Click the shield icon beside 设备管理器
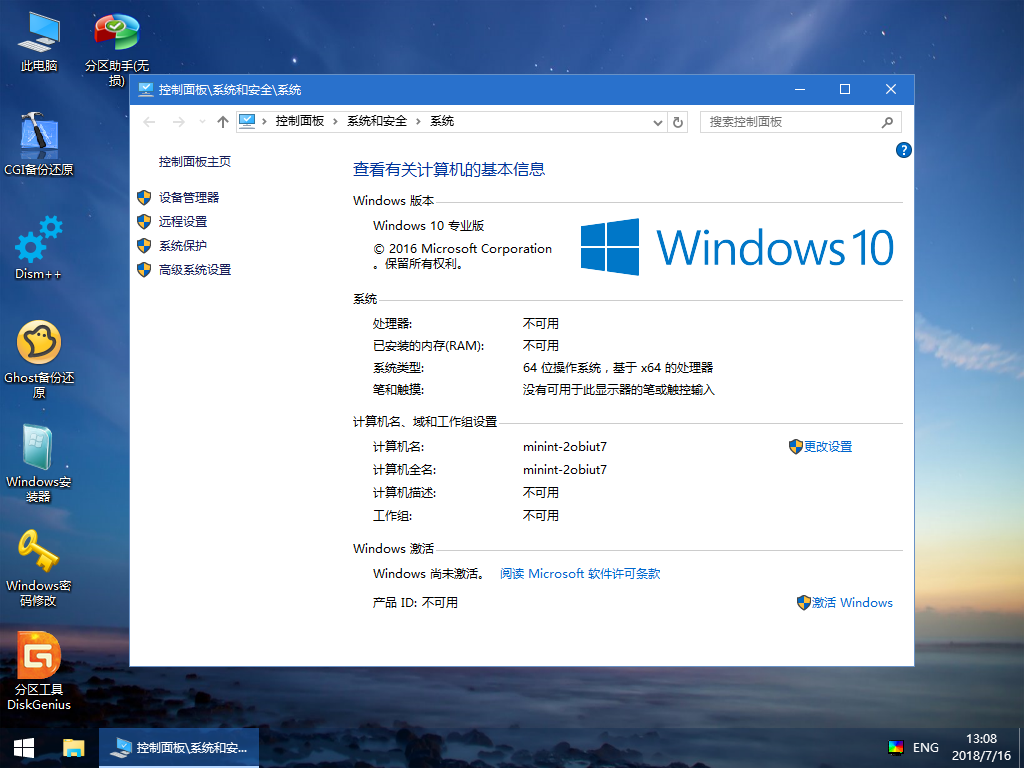Screen dimensions: 1024x768 [x=144, y=198]
